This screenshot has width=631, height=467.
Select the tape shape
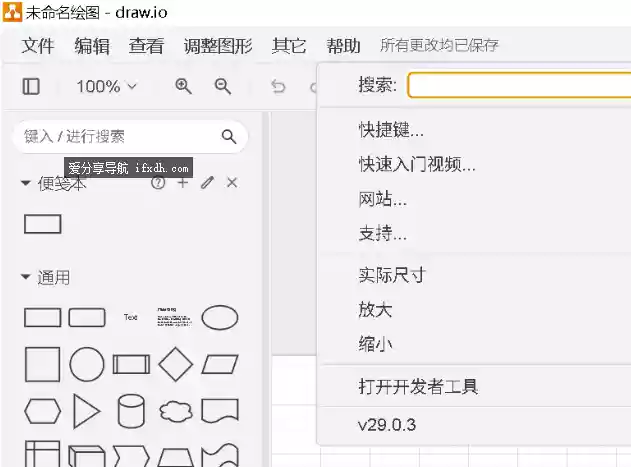click(x=220, y=455)
